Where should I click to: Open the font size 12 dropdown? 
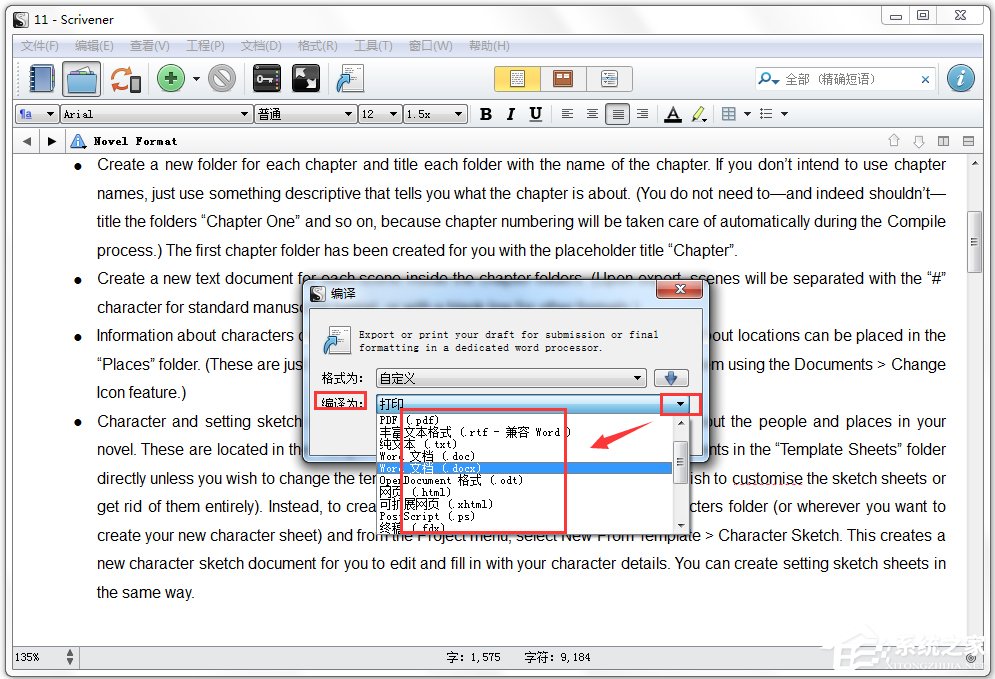pos(379,114)
